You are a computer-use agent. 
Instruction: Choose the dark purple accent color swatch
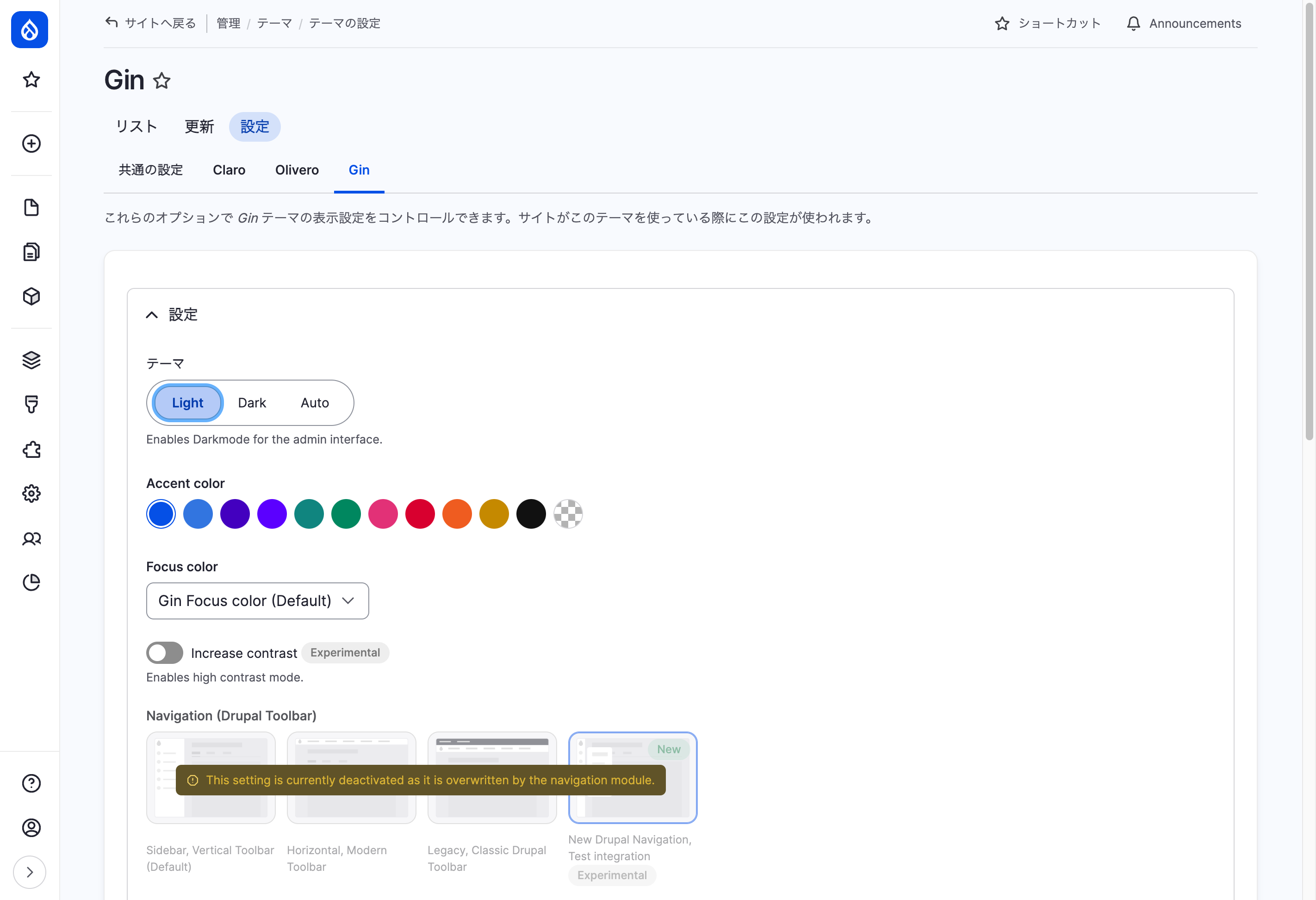coord(235,514)
